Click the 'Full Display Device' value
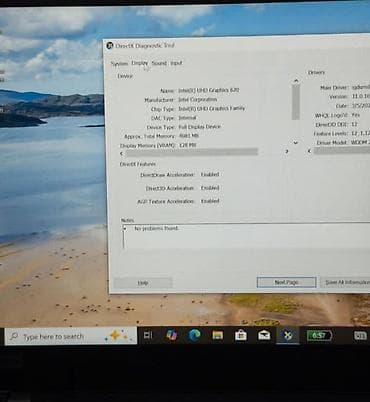Screen dimensions: 370x402 tap(200, 127)
